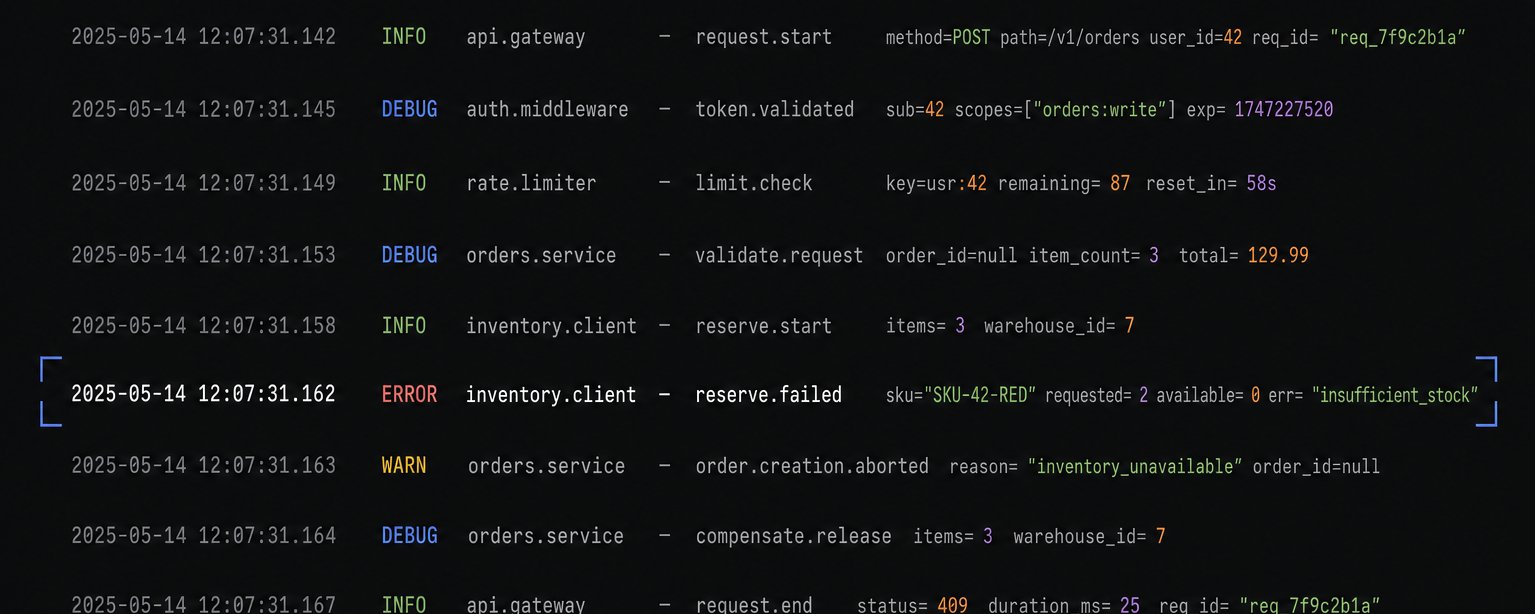Click the DEBUG label on validate.request line

pyautogui.click(x=409, y=256)
